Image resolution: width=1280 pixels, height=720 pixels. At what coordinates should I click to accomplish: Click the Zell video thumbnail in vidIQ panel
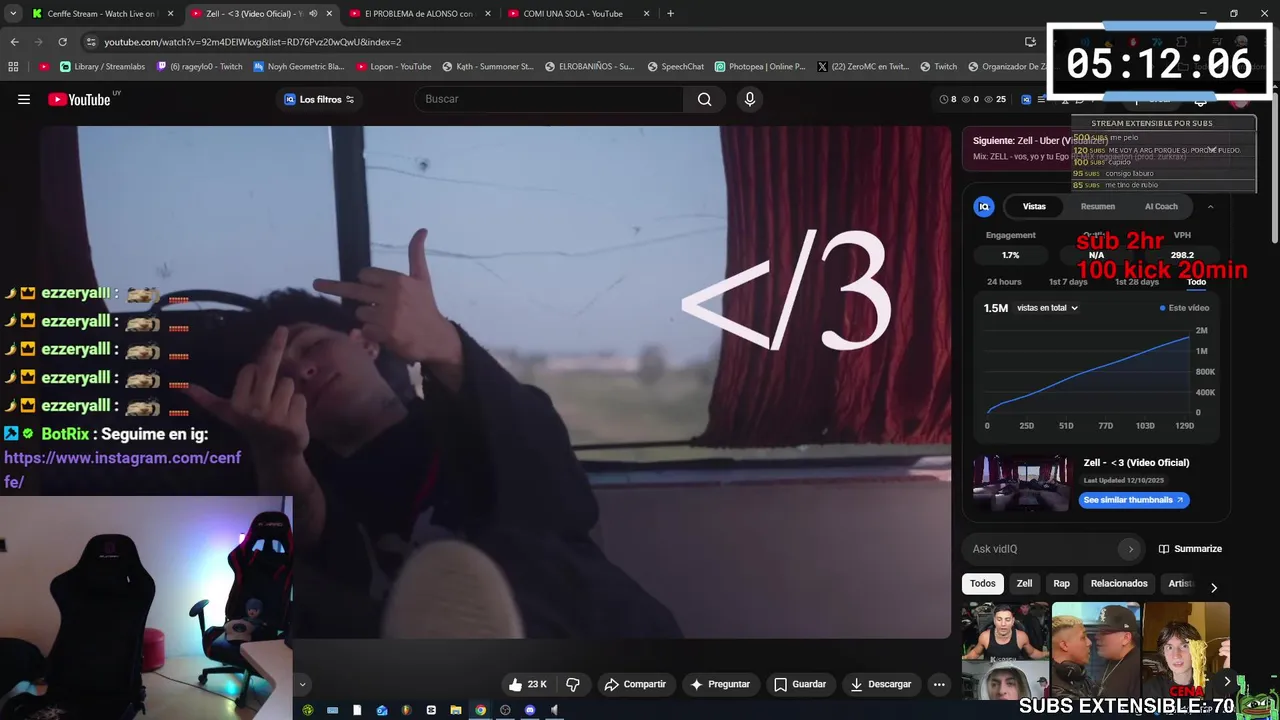pos(1022,483)
